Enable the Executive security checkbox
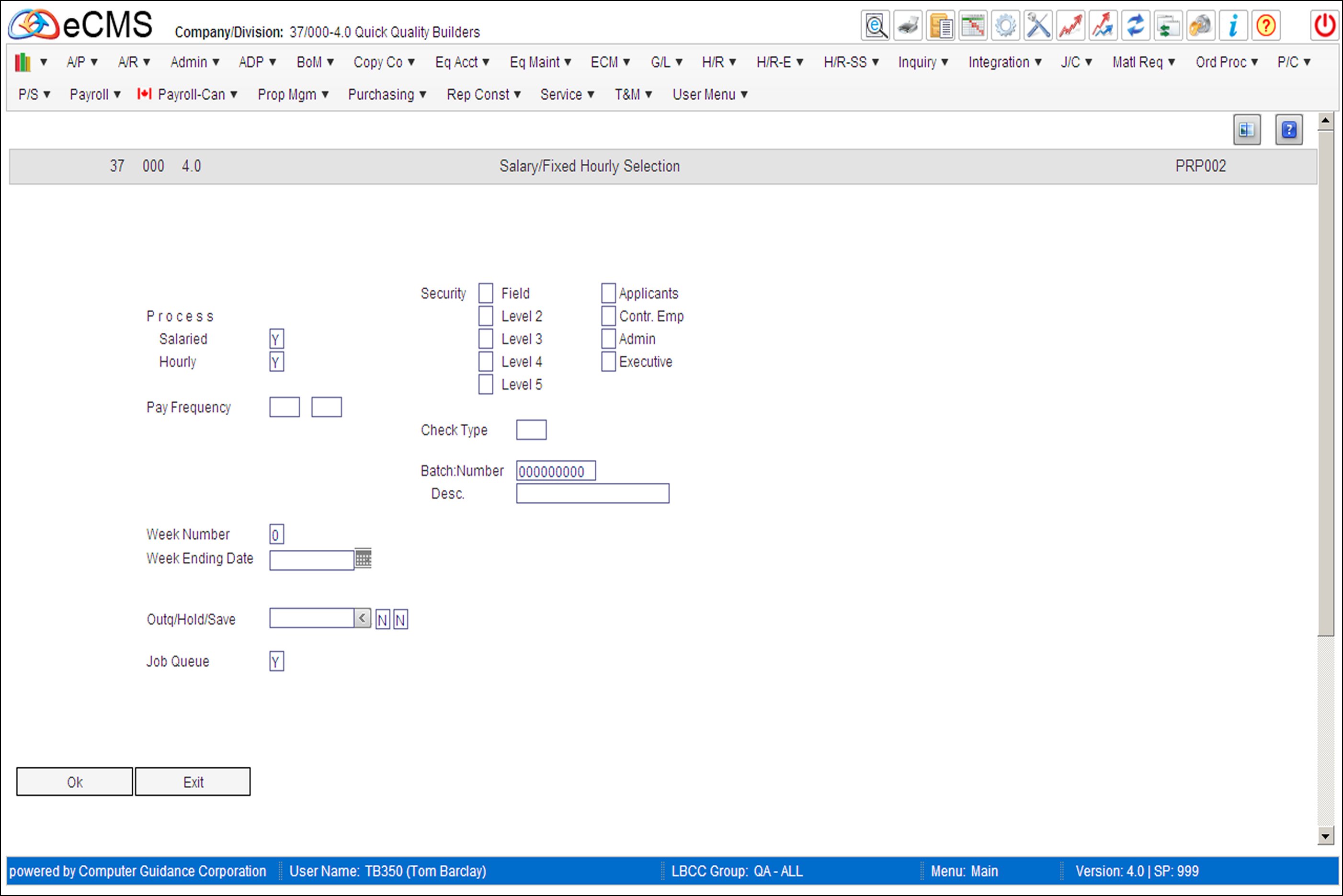 [608, 361]
